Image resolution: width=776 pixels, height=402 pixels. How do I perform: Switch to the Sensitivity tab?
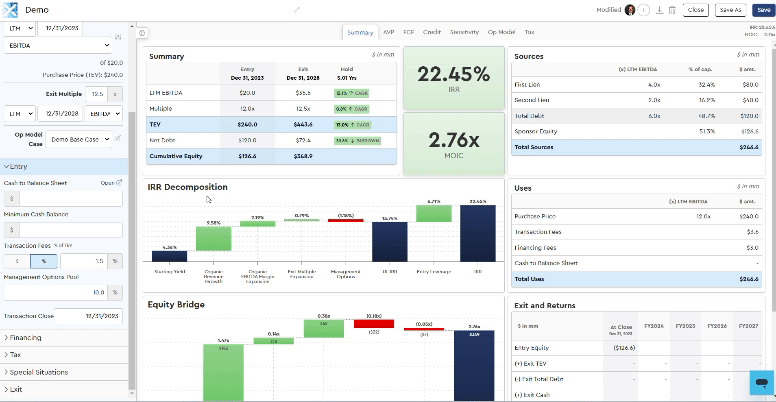coord(464,32)
